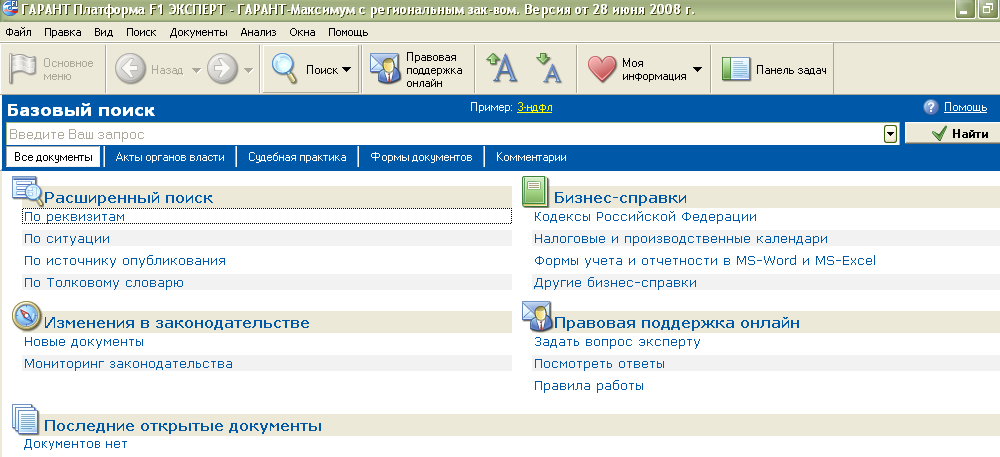Image resolution: width=1000 pixels, height=457 pixels.
Task: Open Новые документы link
Action: (84, 342)
